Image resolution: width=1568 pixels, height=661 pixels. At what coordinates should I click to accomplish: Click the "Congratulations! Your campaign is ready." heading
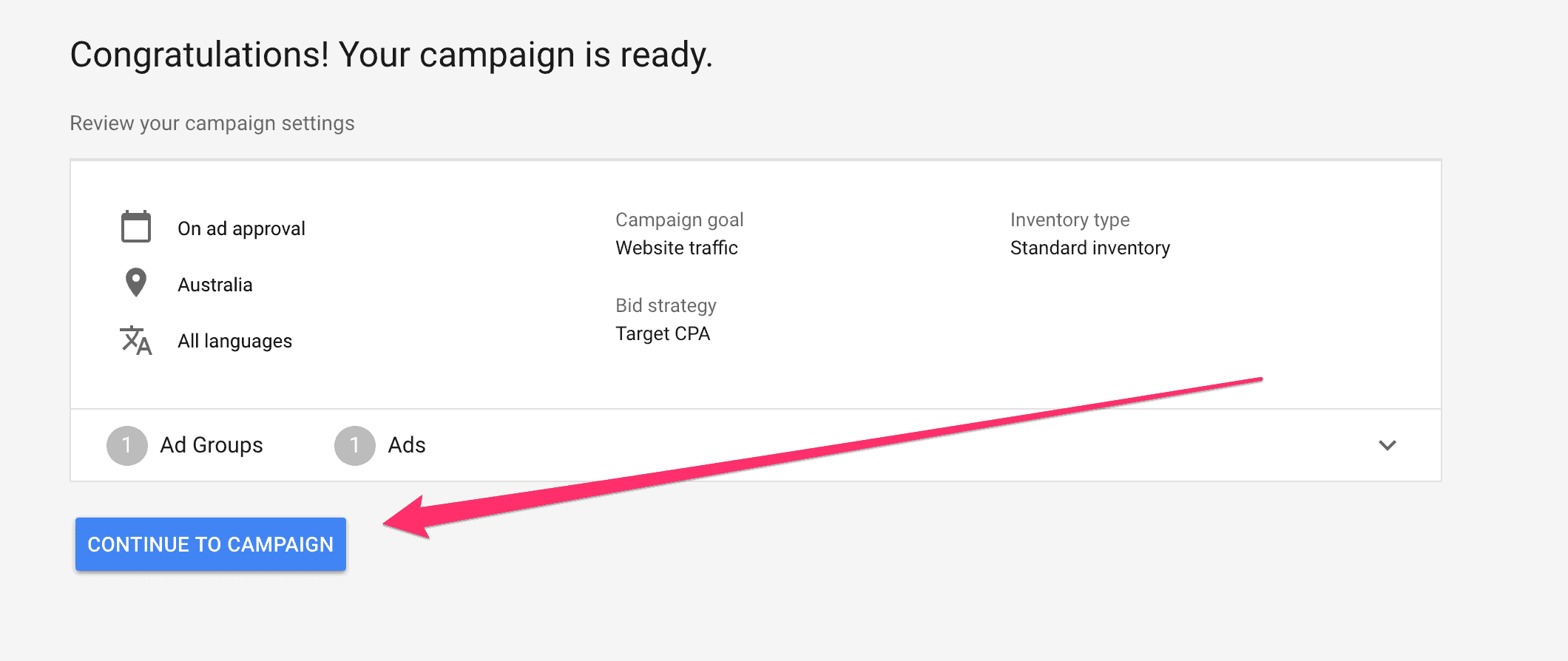pyautogui.click(x=391, y=55)
